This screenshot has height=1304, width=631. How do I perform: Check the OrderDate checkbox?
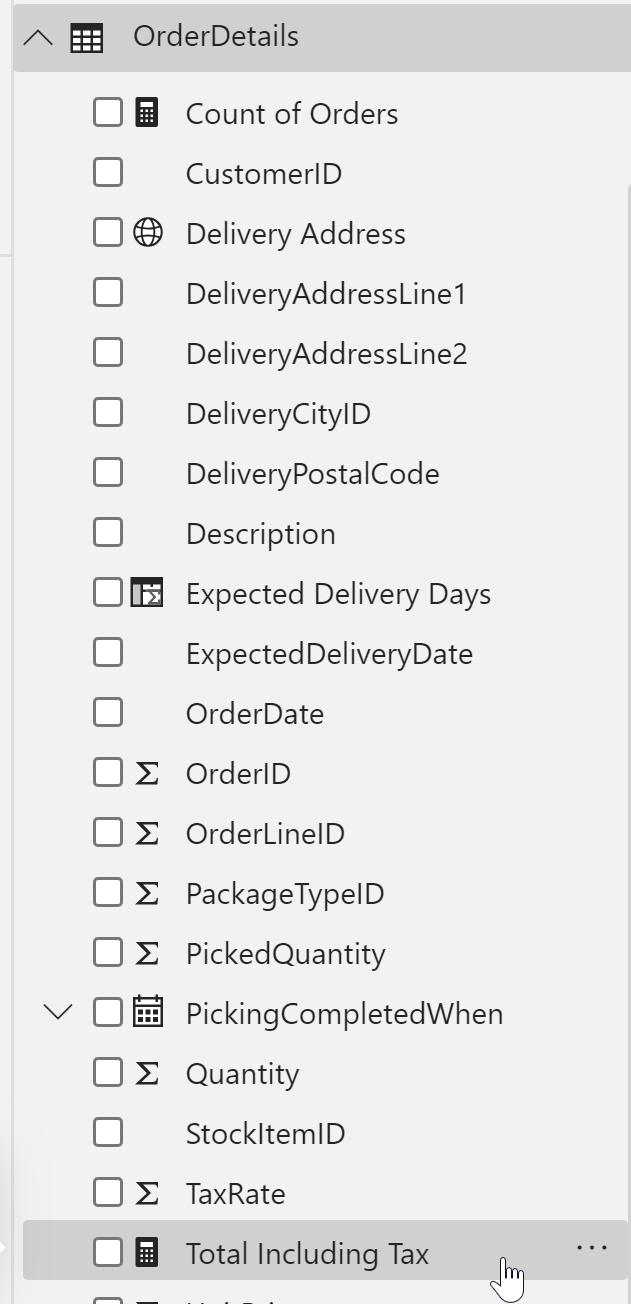tap(108, 712)
